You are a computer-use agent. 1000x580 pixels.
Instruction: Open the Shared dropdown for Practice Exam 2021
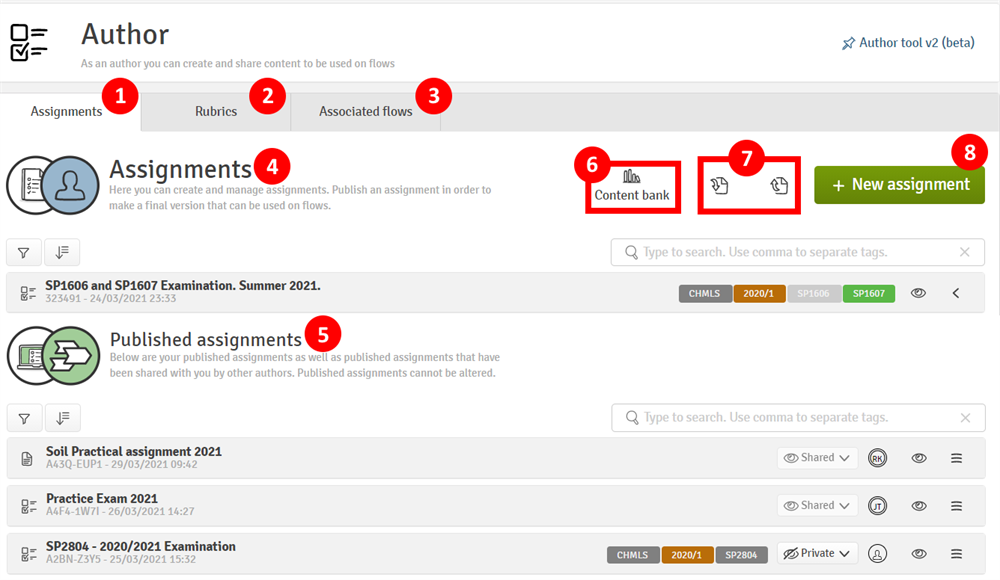[817, 505]
